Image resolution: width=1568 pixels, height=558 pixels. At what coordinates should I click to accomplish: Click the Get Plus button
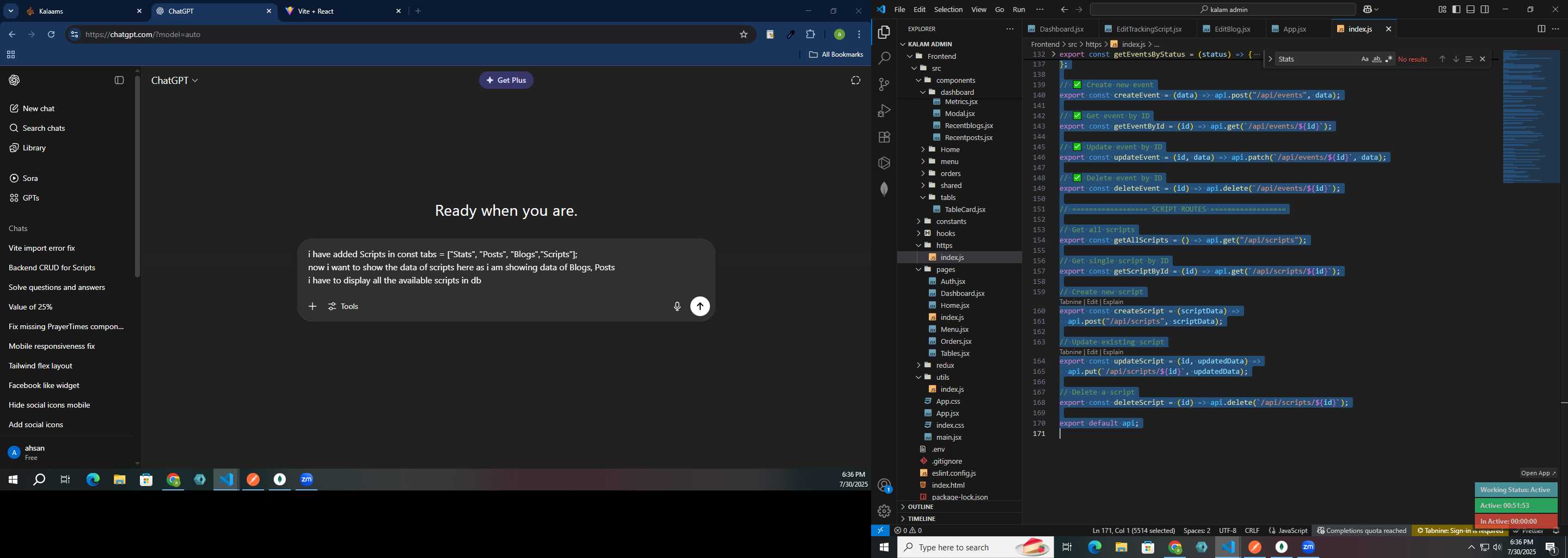pos(506,81)
